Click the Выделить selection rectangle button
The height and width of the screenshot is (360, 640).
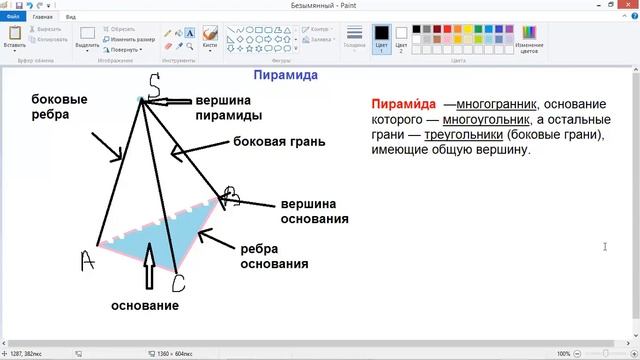coord(87,33)
